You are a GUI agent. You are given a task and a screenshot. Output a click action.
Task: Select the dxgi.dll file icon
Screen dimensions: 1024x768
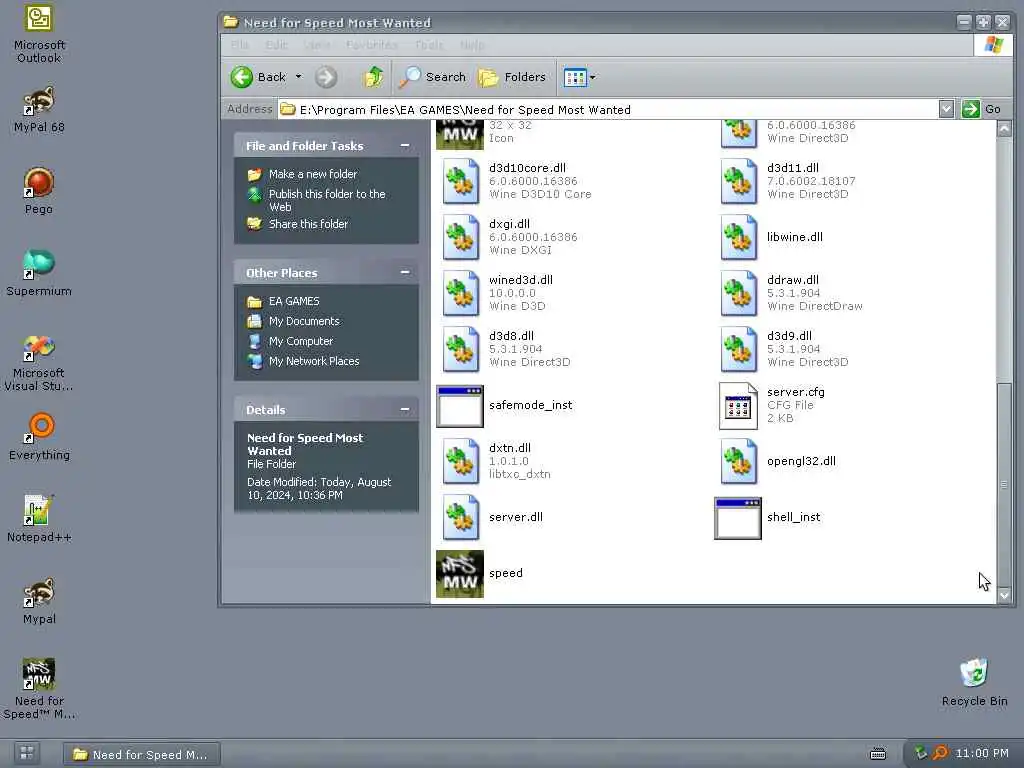(x=460, y=237)
